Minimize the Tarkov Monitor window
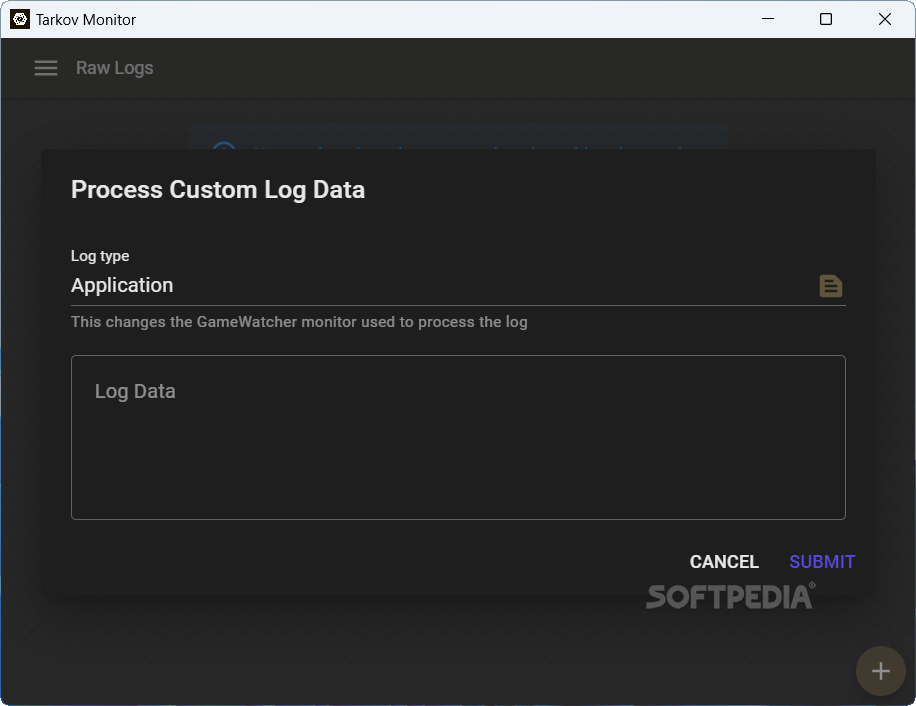916x706 pixels. 768,19
